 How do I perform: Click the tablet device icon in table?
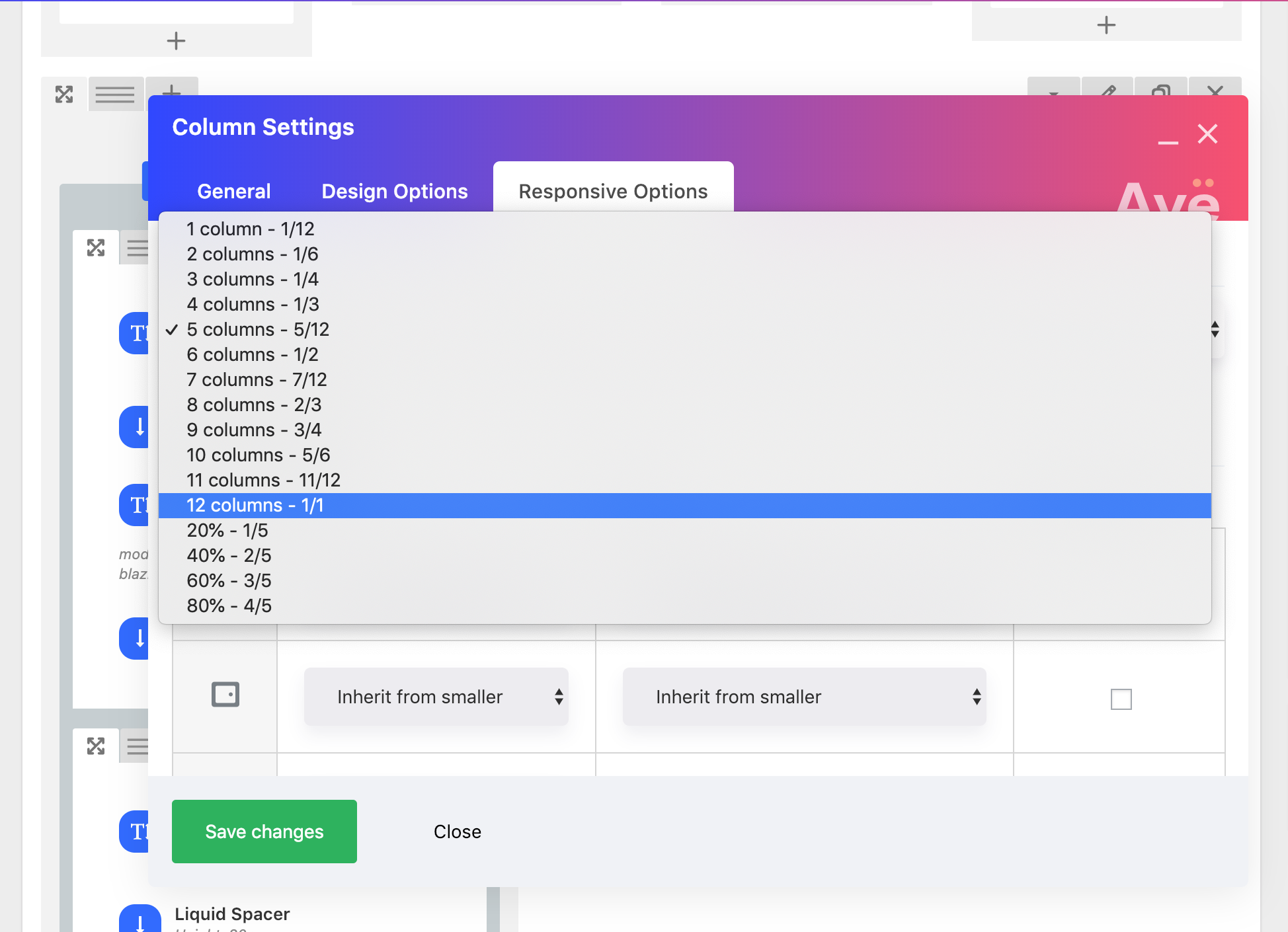[225, 695]
